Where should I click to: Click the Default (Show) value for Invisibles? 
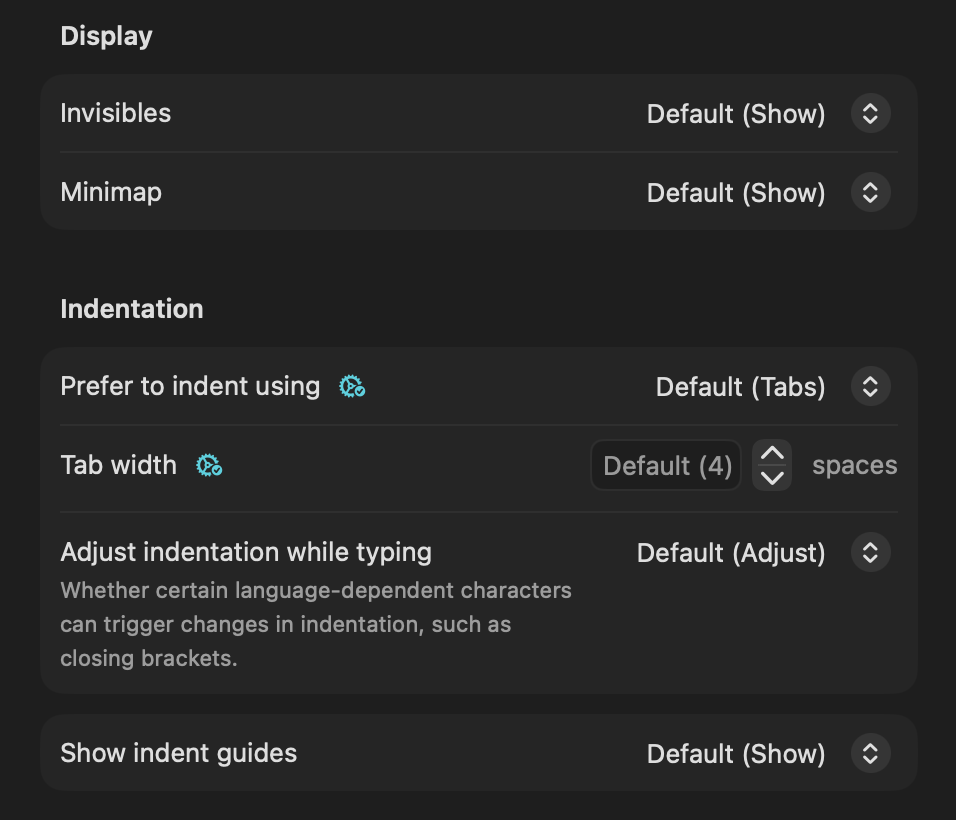[x=736, y=114]
